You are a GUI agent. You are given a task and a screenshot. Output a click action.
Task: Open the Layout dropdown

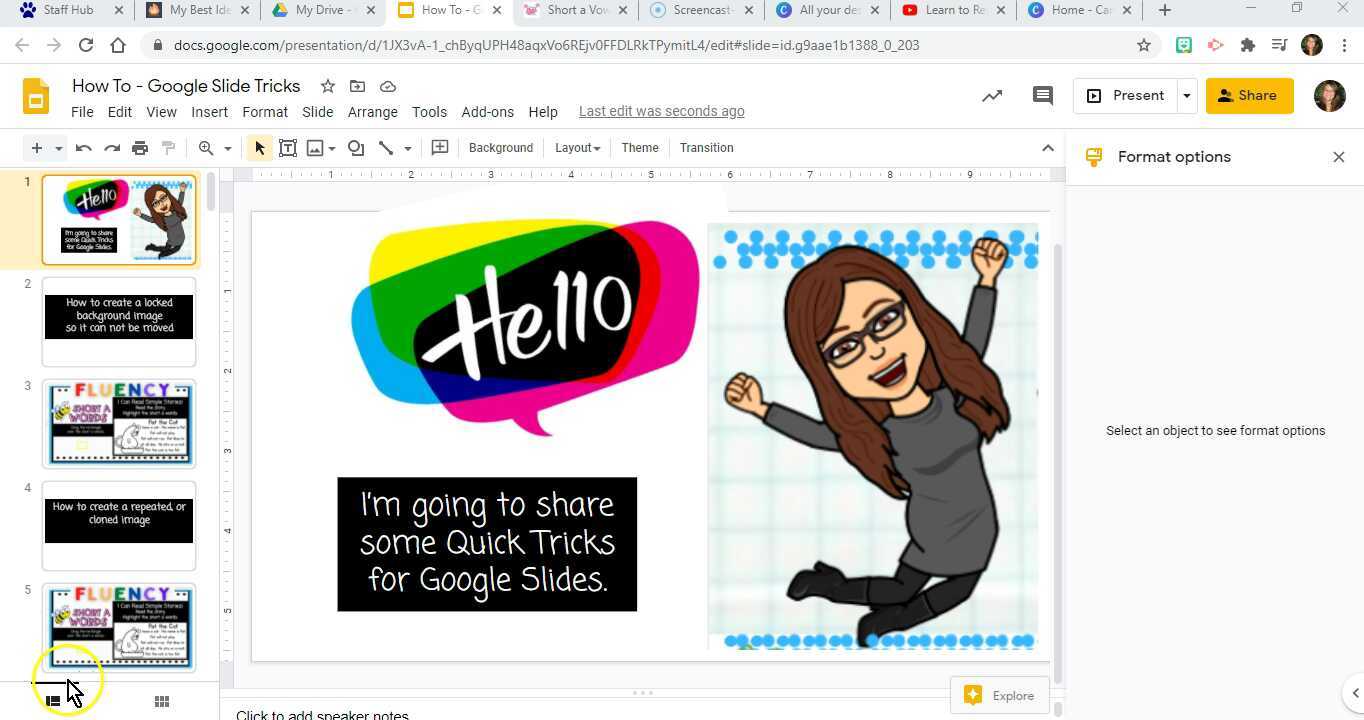point(577,147)
